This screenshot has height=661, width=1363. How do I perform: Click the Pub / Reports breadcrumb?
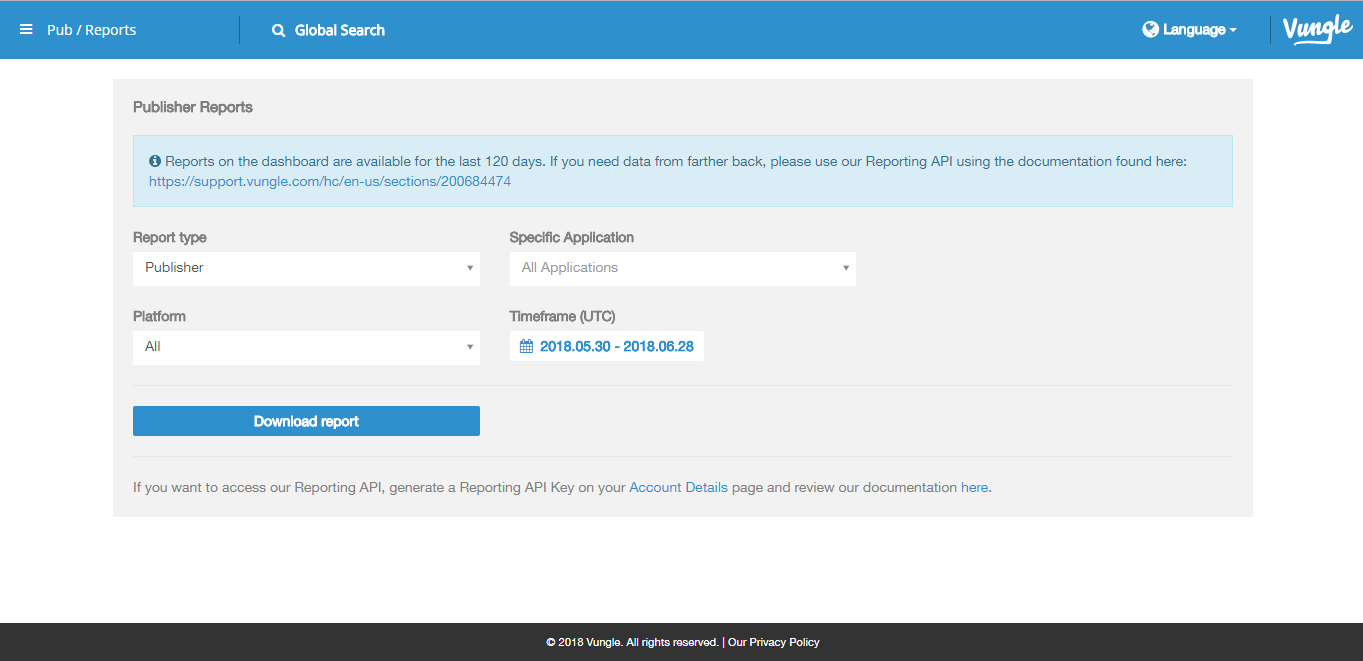(x=91, y=30)
